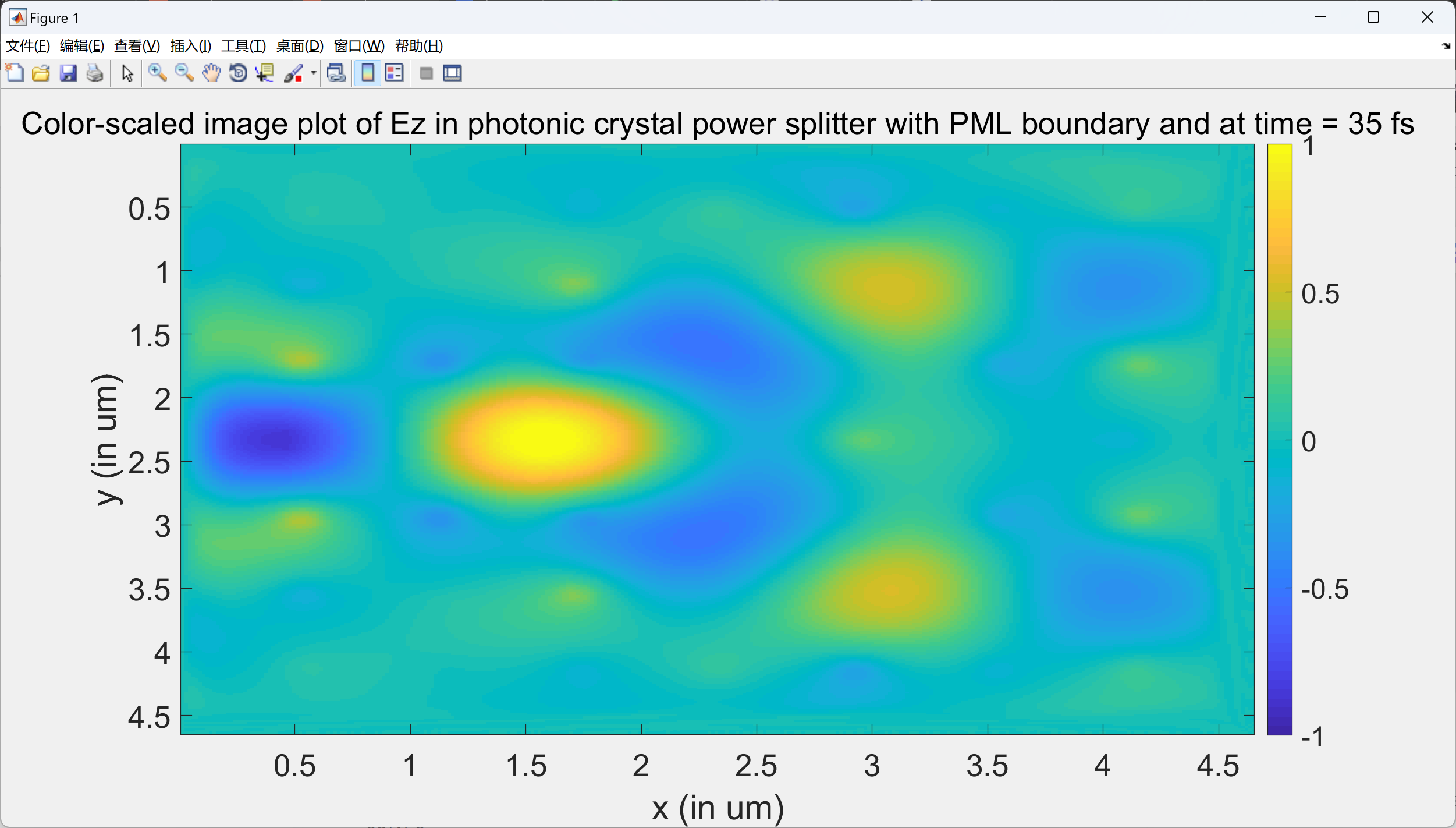Toggle the Insert Legend button
This screenshot has width=1456, height=828.
pyautogui.click(x=395, y=73)
